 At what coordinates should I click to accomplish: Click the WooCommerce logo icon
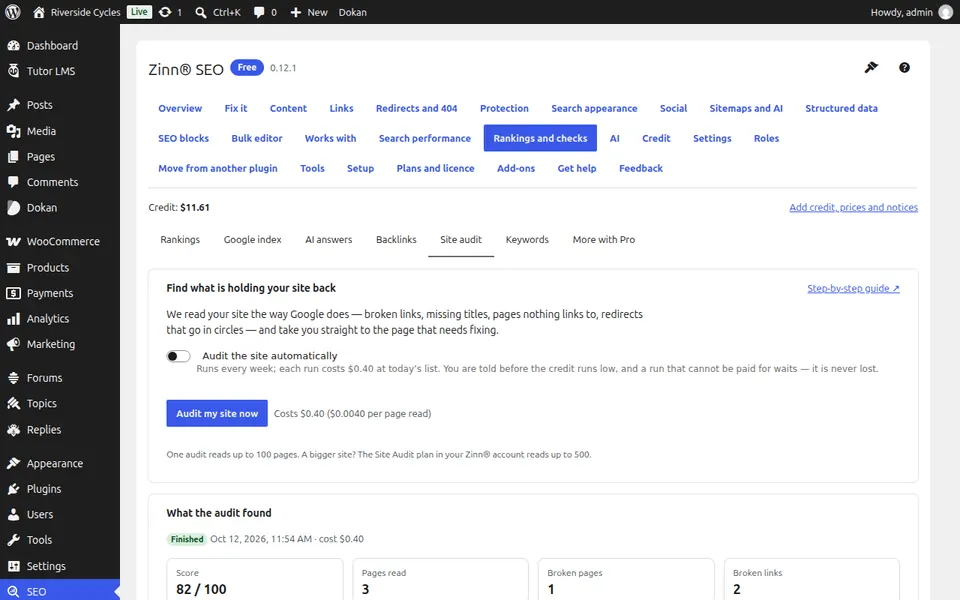click(13, 241)
